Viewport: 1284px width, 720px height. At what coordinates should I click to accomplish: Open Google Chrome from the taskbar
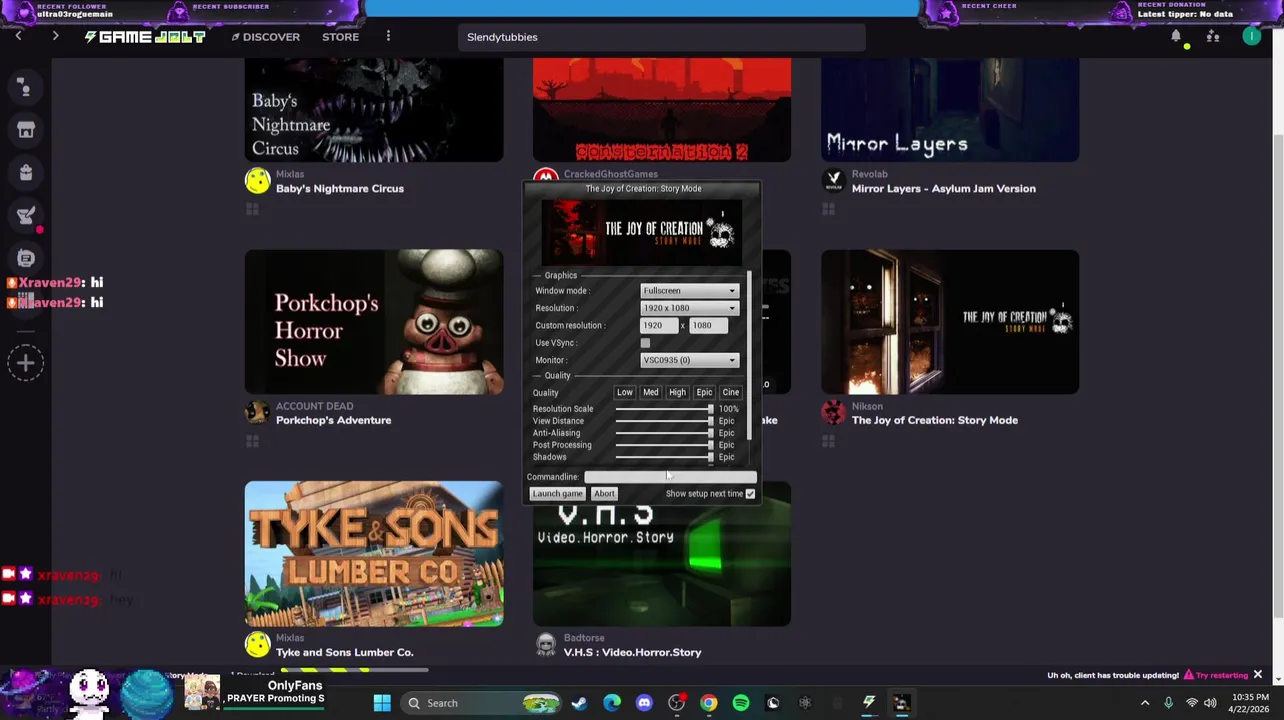708,703
